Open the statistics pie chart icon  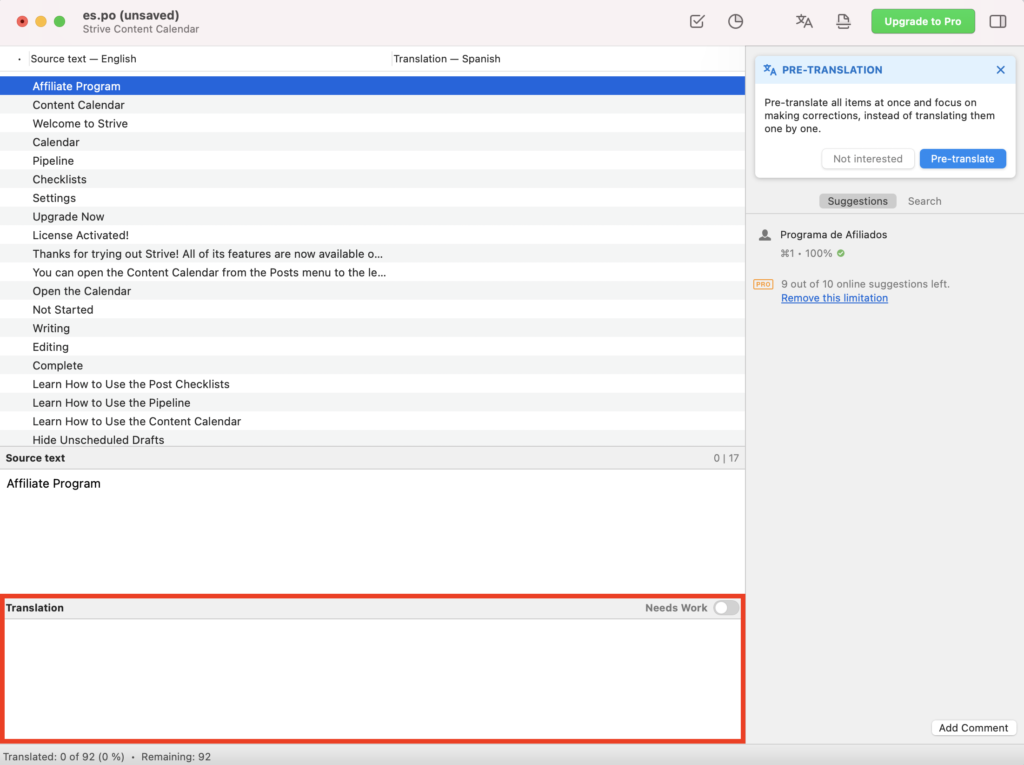pyautogui.click(x=735, y=22)
